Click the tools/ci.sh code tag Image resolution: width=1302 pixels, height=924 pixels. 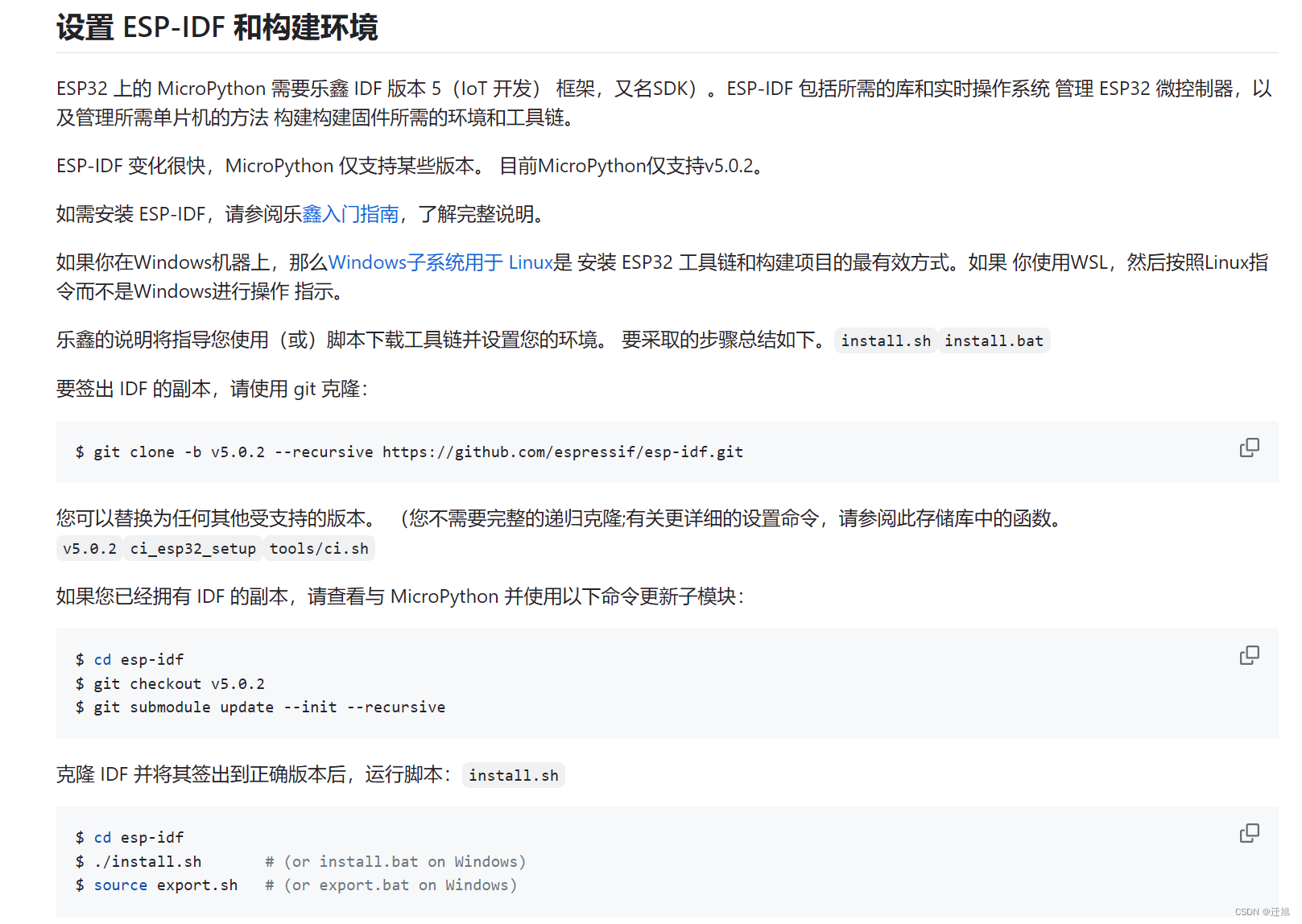tap(319, 548)
